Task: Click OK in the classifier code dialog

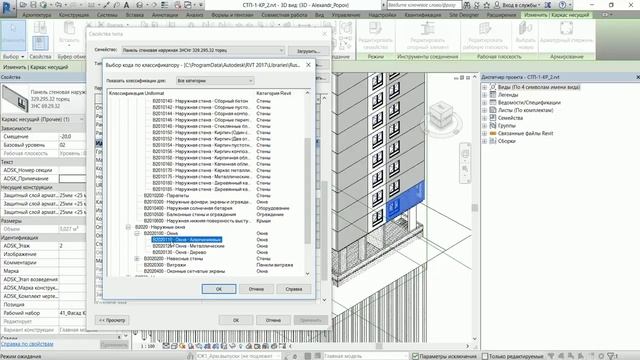Action: (x=219, y=289)
